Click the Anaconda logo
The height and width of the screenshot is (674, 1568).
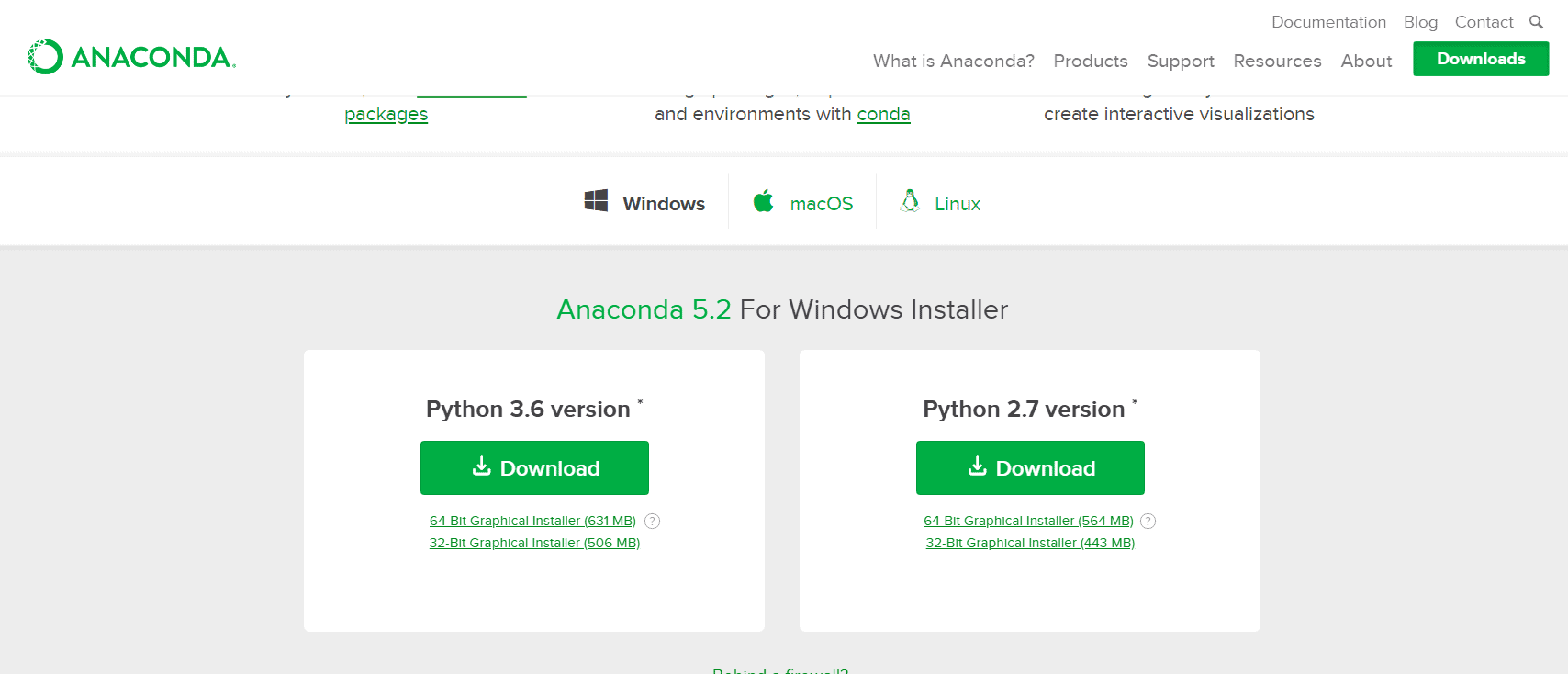click(132, 57)
